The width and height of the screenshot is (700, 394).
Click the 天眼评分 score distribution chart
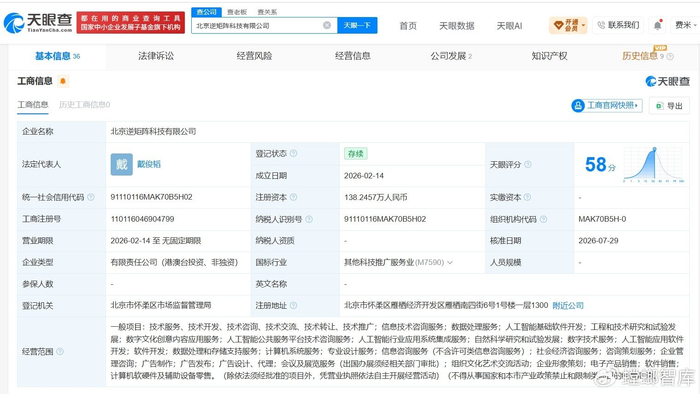654,164
